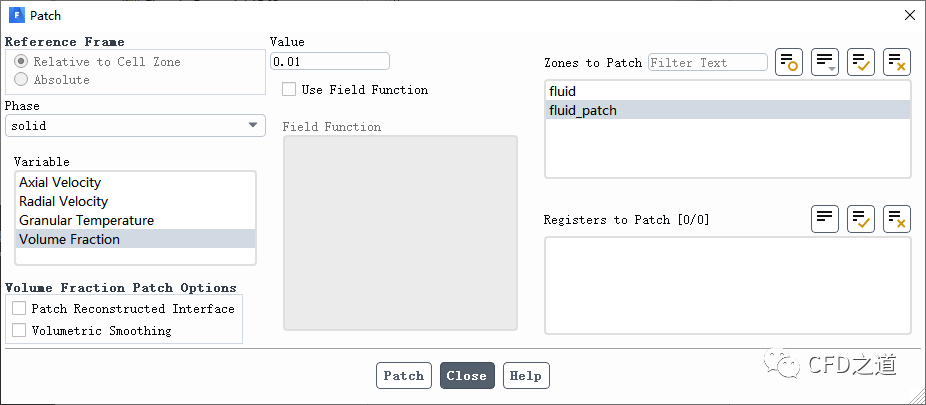Open Registers to Patch list options icon
The height and width of the screenshot is (405, 926).
click(825, 219)
